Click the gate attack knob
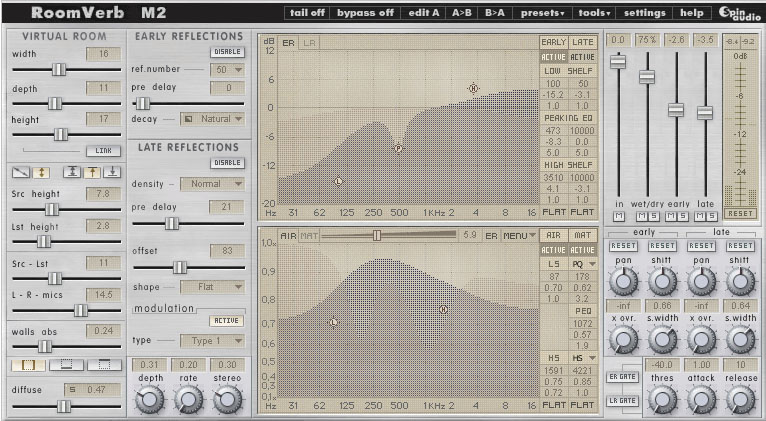The width and height of the screenshot is (766, 421). coord(701,400)
